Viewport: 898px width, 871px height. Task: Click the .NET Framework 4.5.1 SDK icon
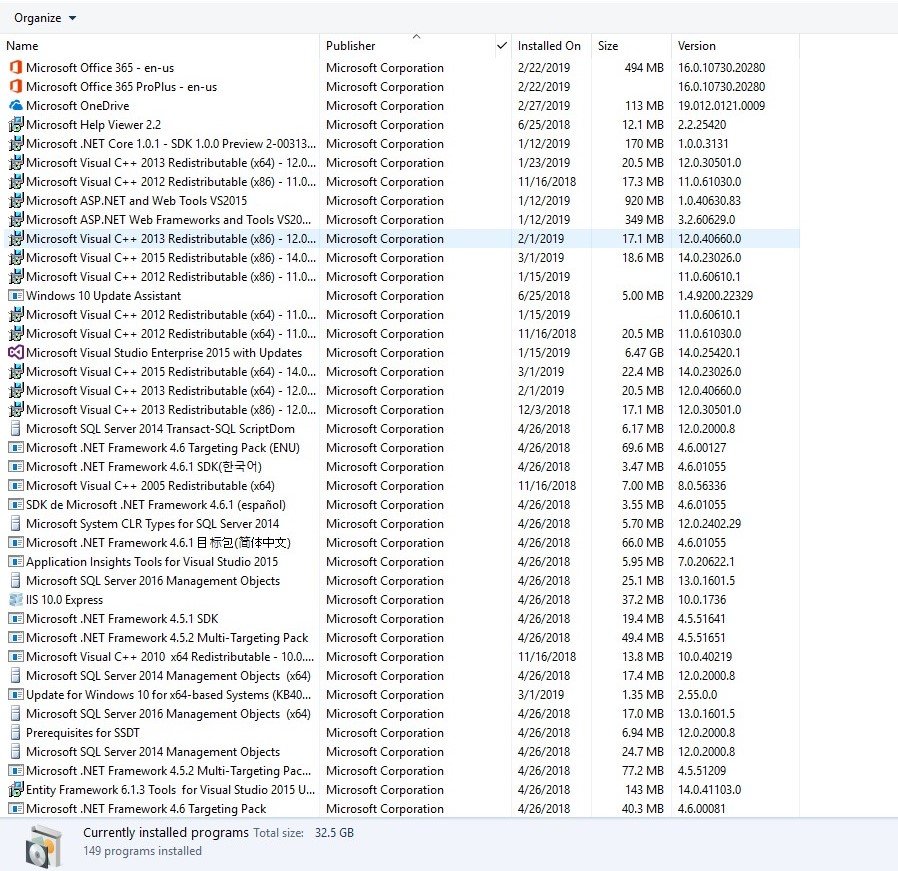[x=16, y=618]
